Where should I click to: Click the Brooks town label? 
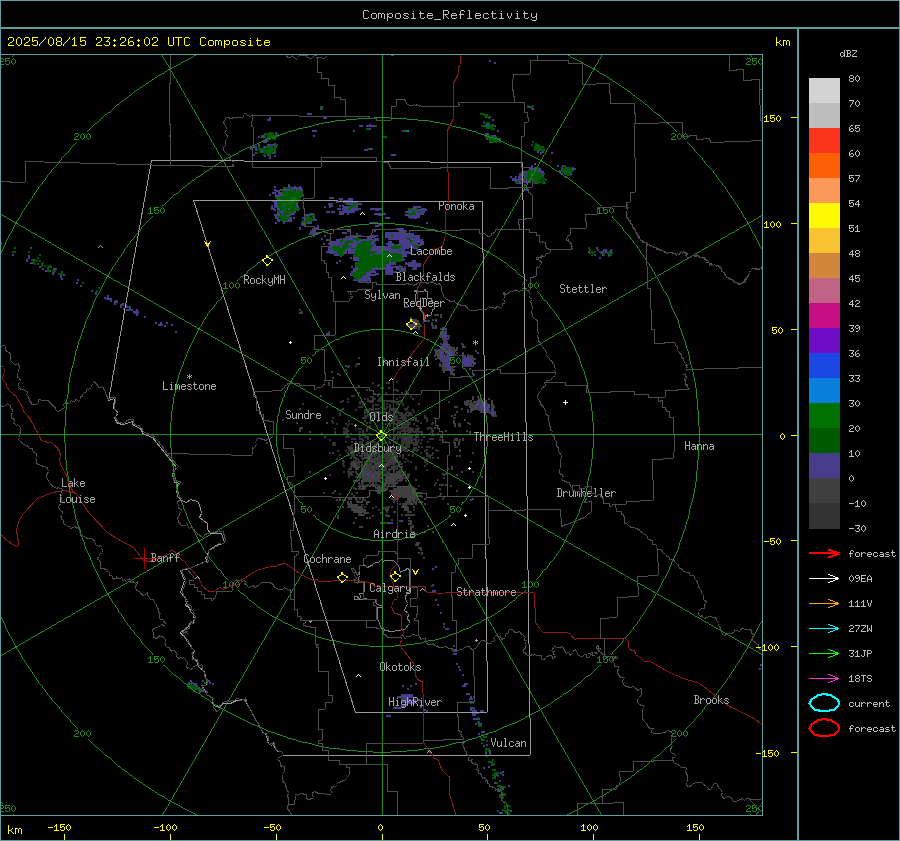711,700
